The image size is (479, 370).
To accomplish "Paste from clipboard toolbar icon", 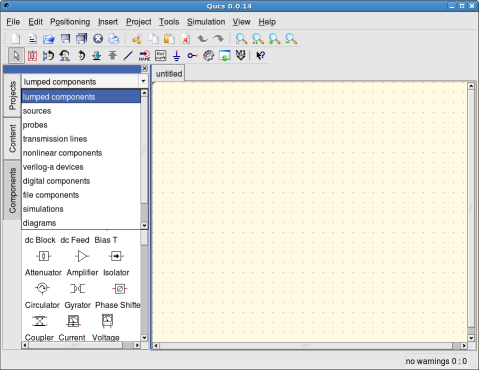I will [x=169, y=39].
